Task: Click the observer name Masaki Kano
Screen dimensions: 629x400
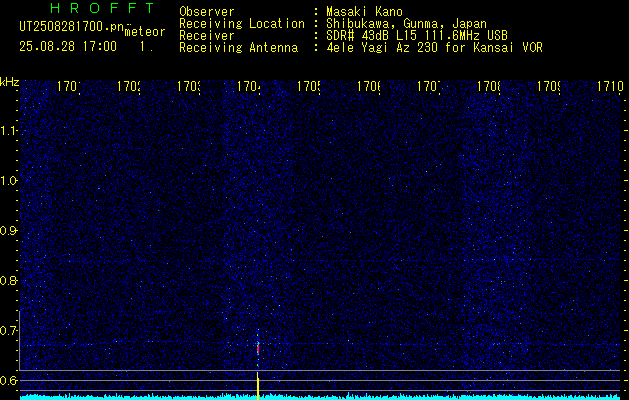Action: pos(364,12)
